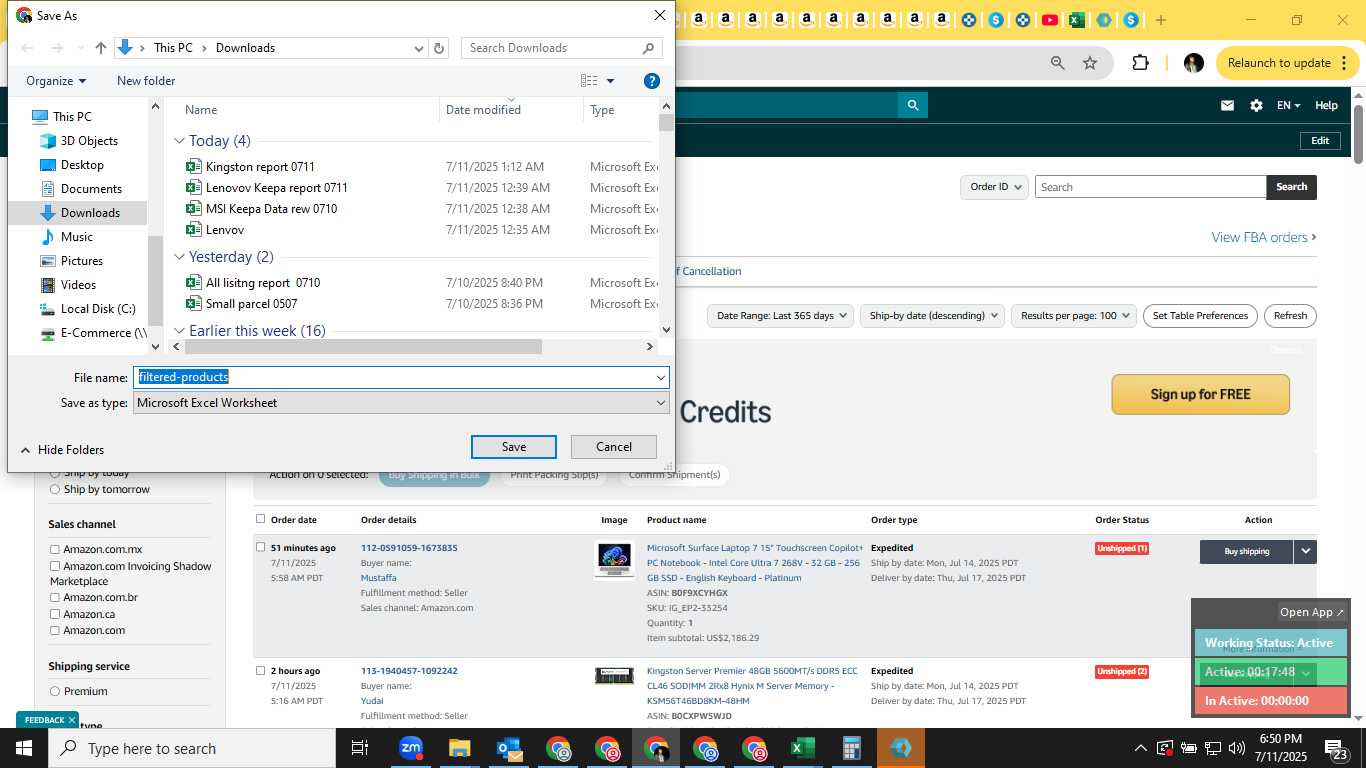This screenshot has width=1366, height=768.
Task: Open View FBA orders link
Action: [1264, 237]
